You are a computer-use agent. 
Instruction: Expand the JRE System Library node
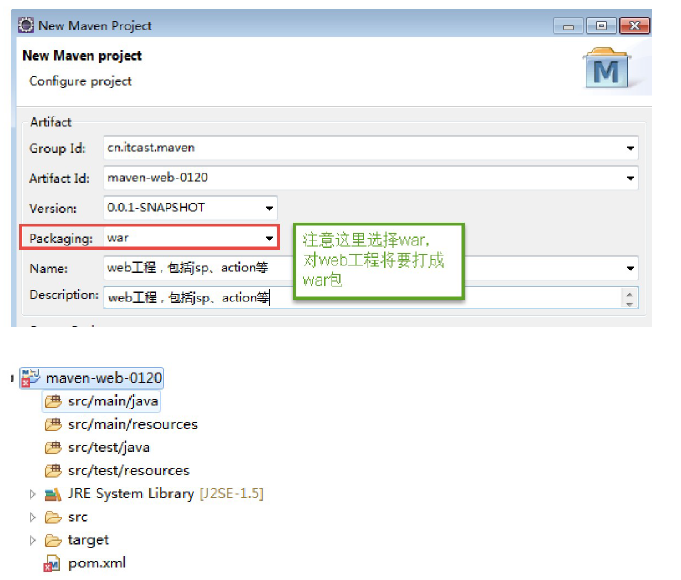33,494
